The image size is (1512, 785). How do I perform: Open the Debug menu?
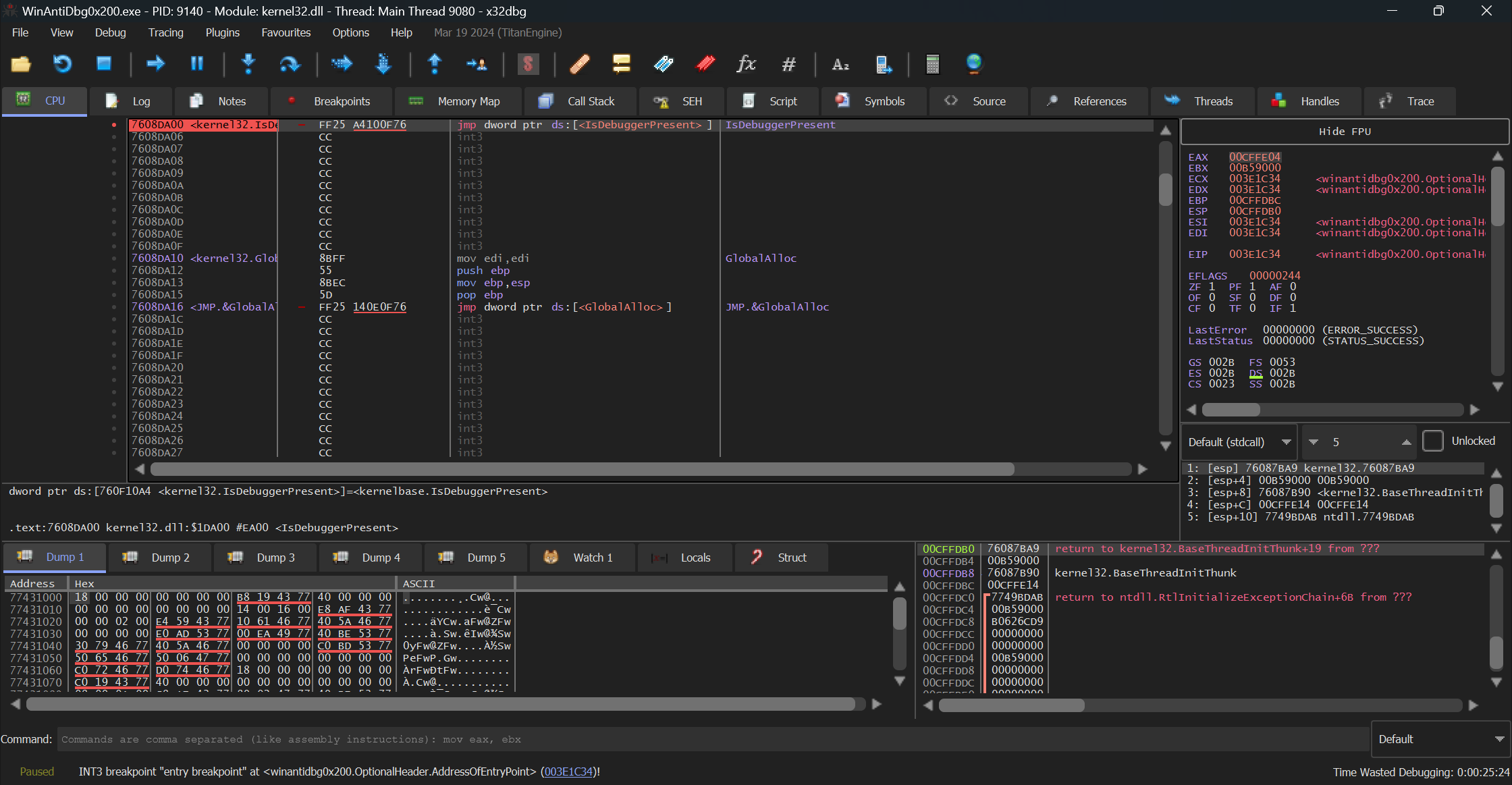[110, 32]
